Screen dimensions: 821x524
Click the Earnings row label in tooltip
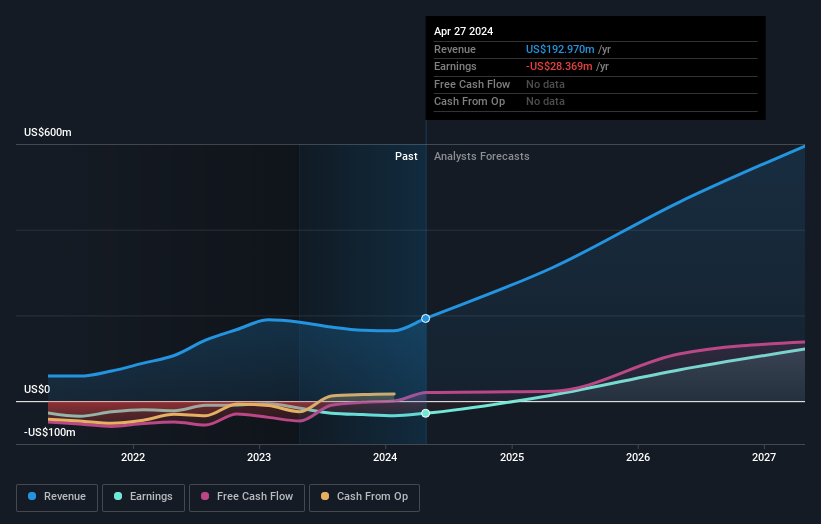tap(455, 66)
